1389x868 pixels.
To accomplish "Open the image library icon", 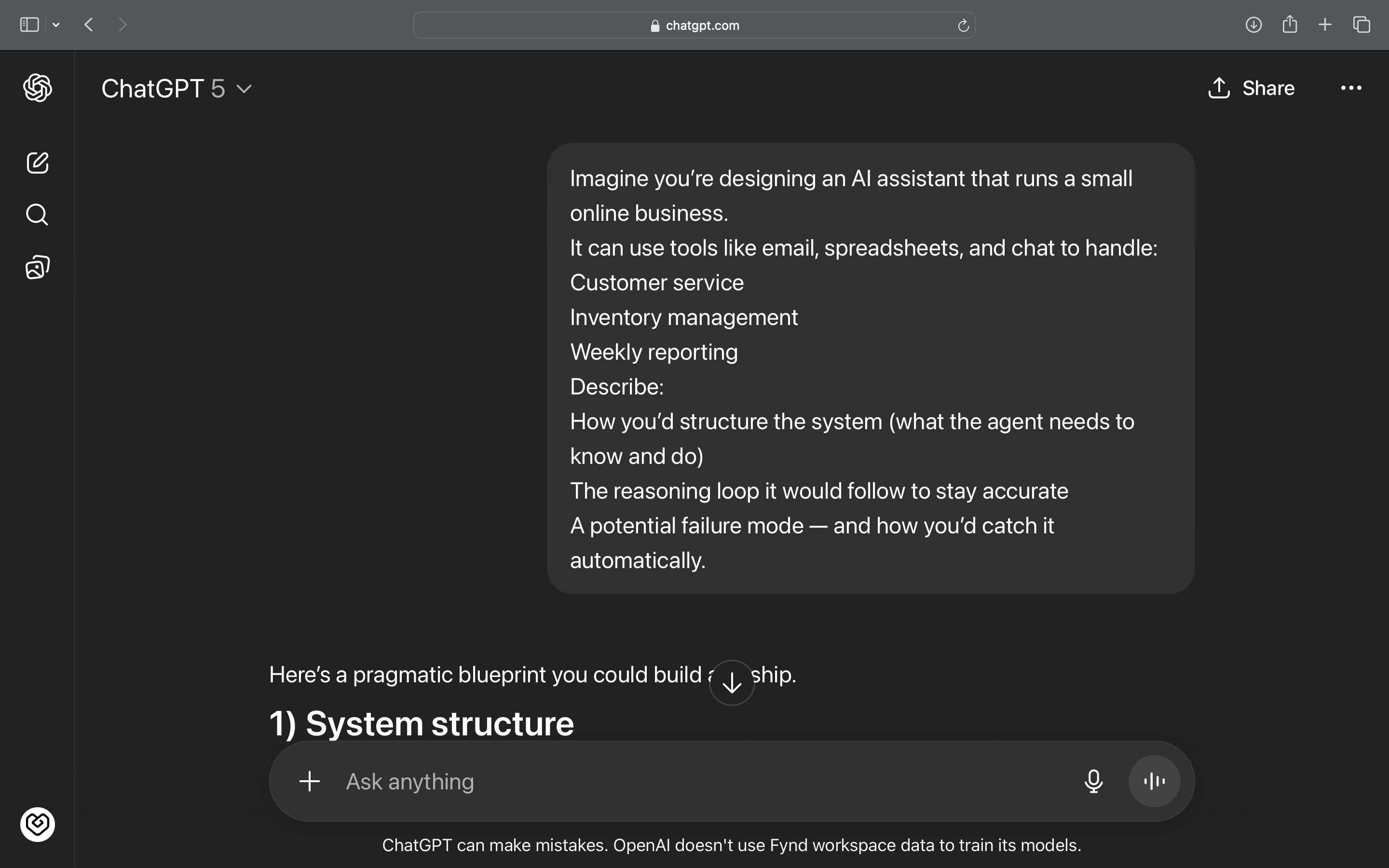I will [x=37, y=267].
